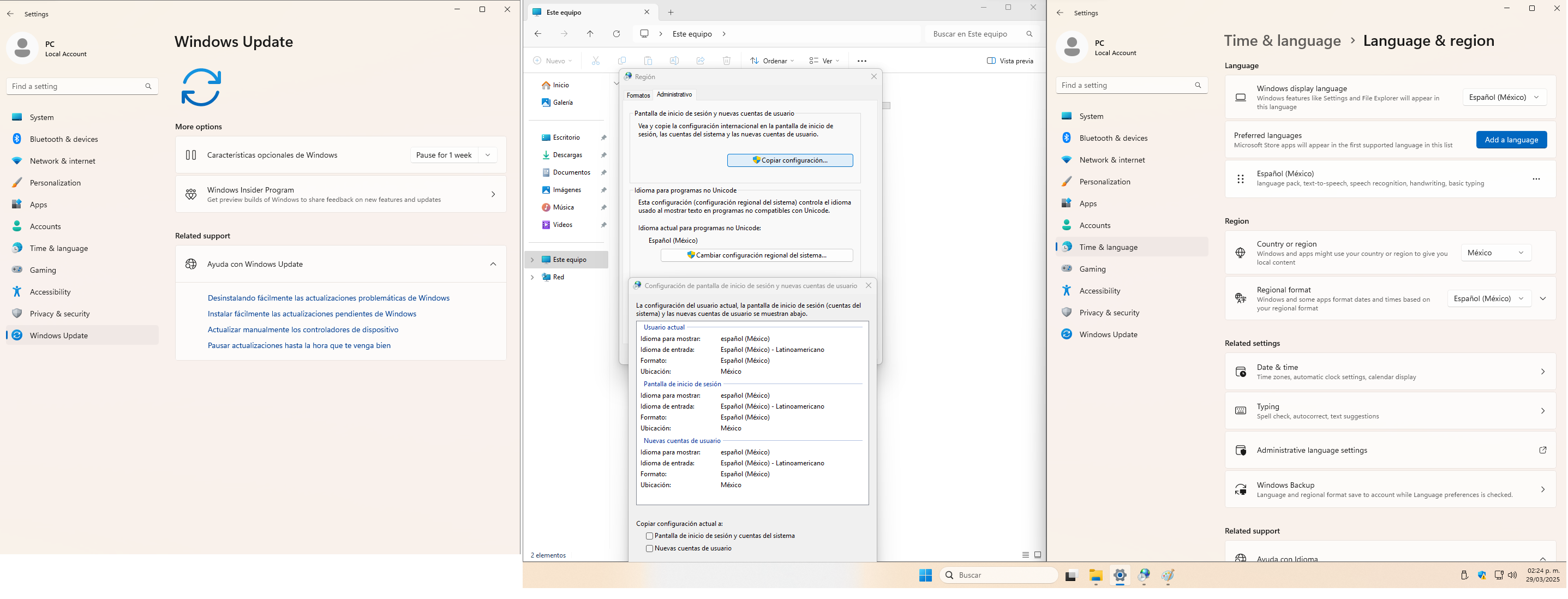Open link Actualizar manualmente los controladores de dispositivo
1568x599 pixels.
pyautogui.click(x=302, y=330)
